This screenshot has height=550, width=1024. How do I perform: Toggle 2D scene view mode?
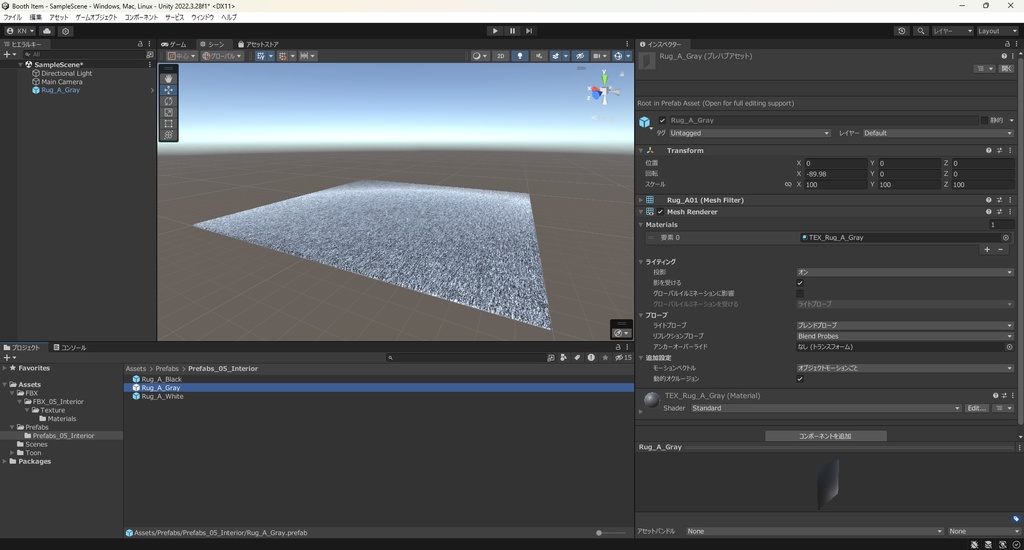[x=500, y=56]
